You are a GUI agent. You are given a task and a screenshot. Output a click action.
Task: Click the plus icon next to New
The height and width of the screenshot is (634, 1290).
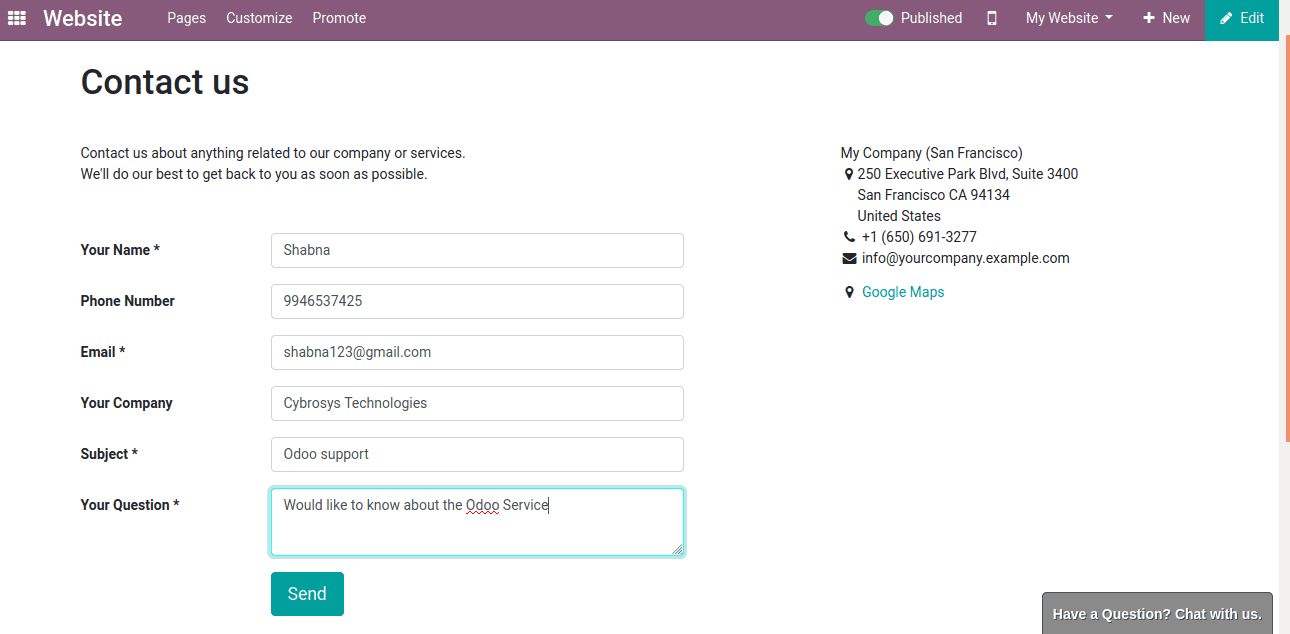[x=1149, y=18]
